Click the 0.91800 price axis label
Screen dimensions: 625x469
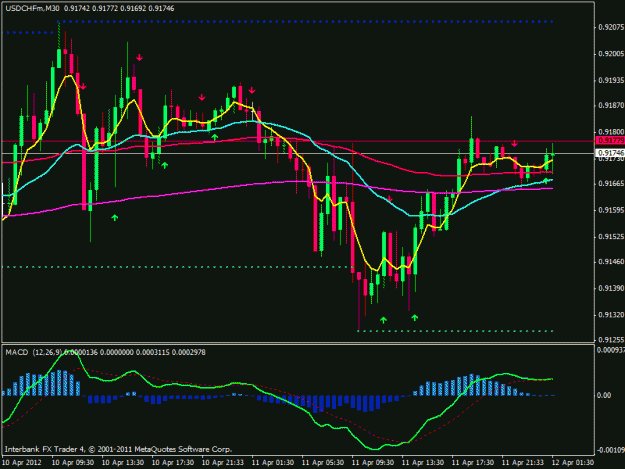pos(611,132)
